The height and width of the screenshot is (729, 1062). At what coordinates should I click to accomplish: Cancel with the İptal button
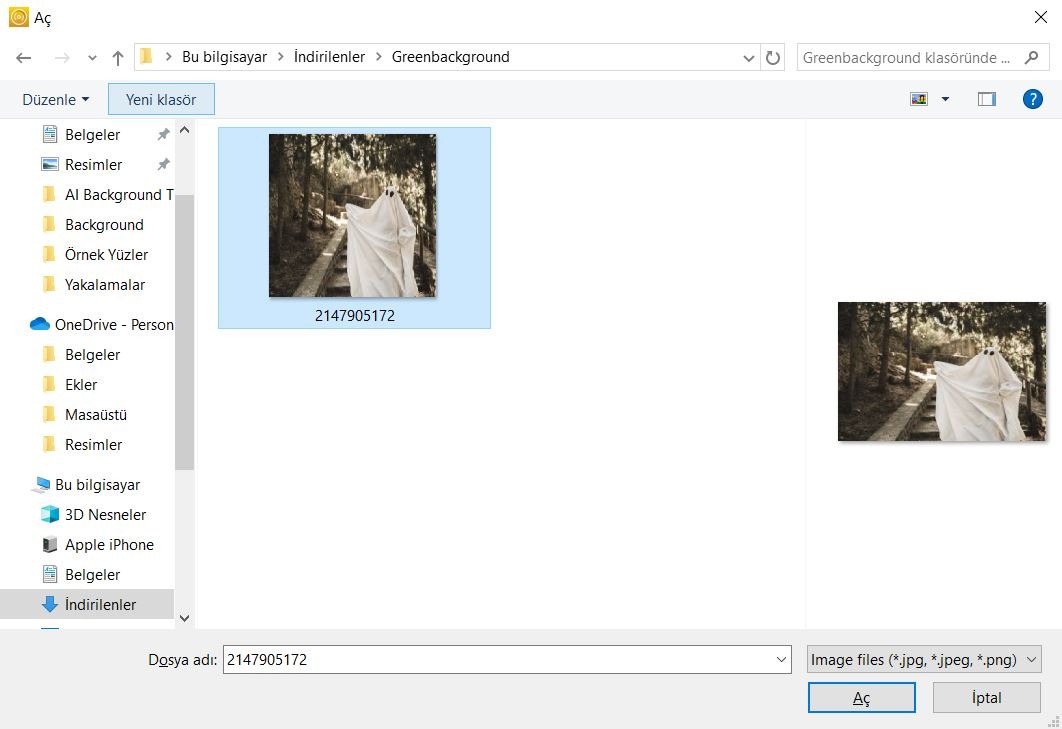point(986,698)
